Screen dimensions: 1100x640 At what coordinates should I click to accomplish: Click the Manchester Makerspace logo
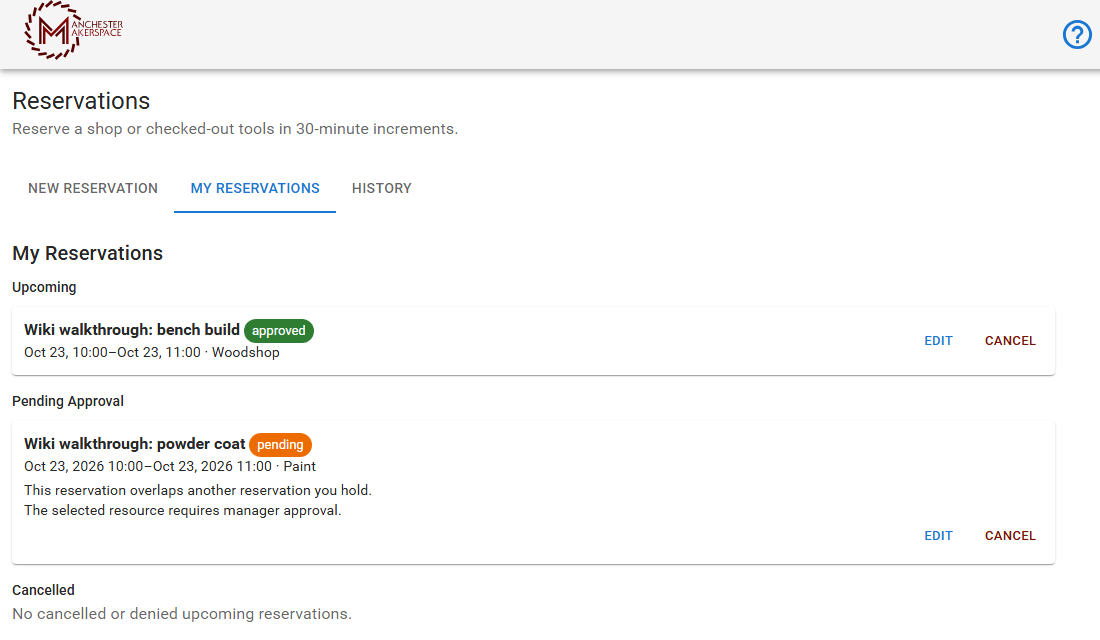pyautogui.click(x=74, y=30)
